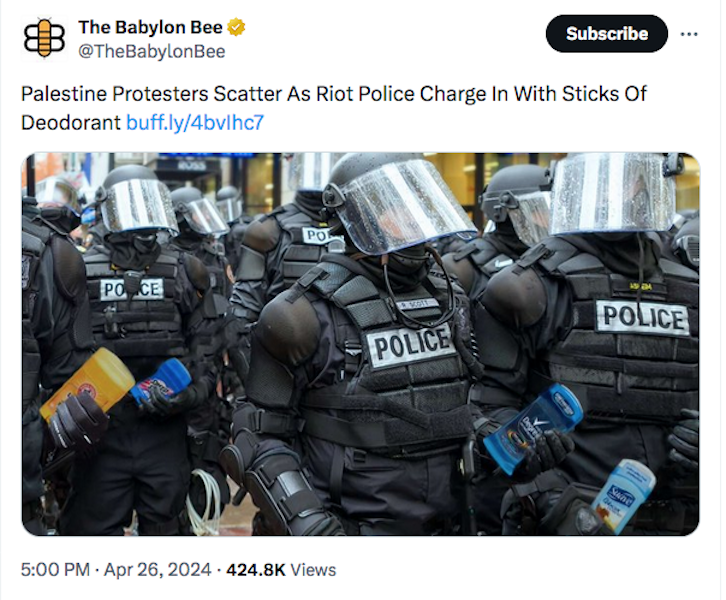
Task: Click the center officer's POLICE patch
Action: click(x=410, y=344)
